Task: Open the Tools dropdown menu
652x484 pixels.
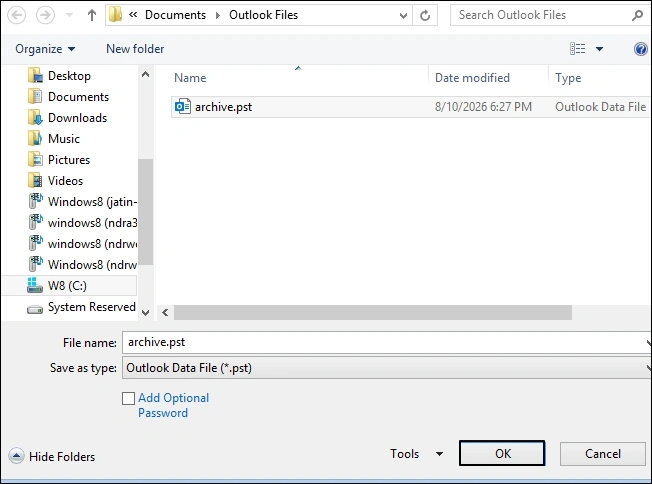Action: (417, 454)
